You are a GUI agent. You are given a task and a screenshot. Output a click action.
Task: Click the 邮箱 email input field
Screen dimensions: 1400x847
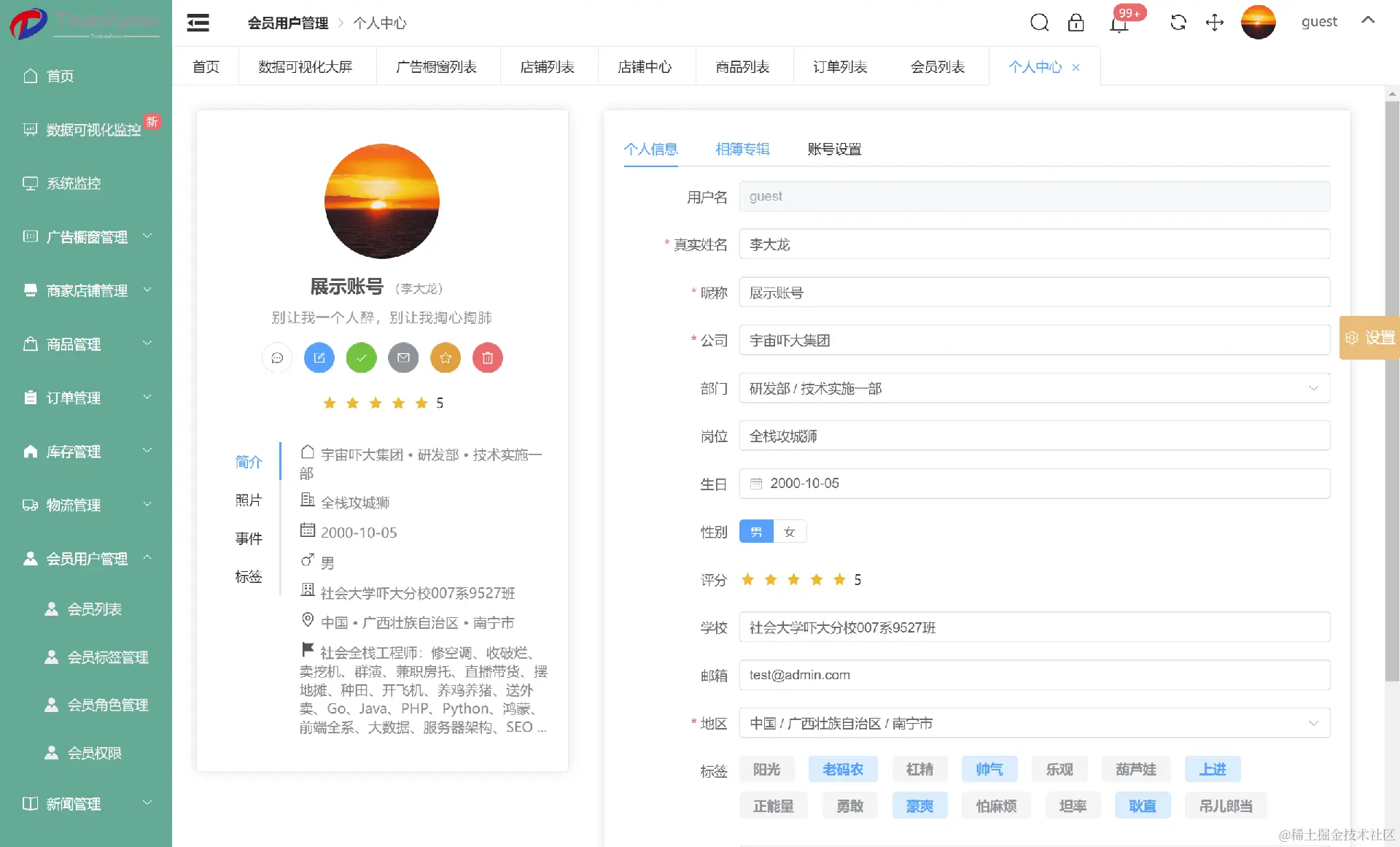[1034, 675]
